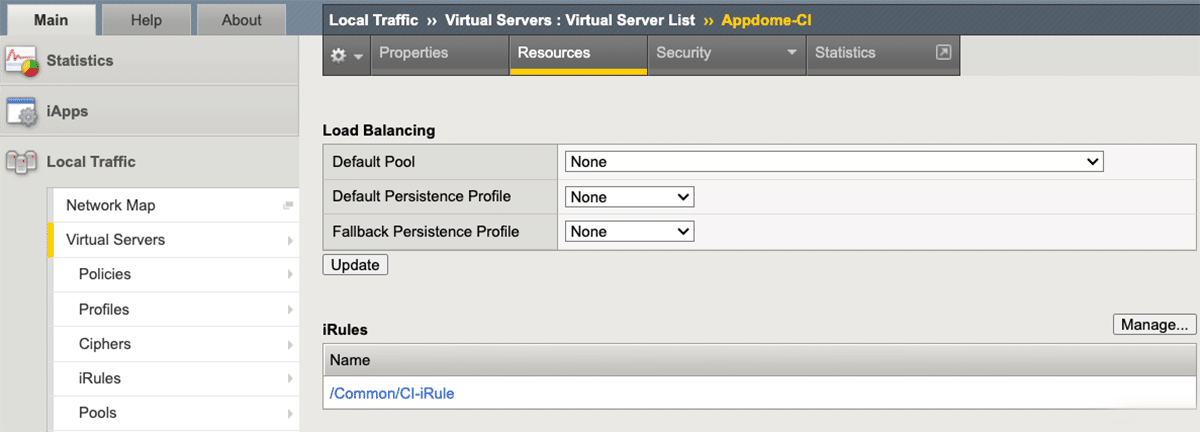Click the Network Map new-window icon
Screen dimensions: 1200x432
point(288,206)
